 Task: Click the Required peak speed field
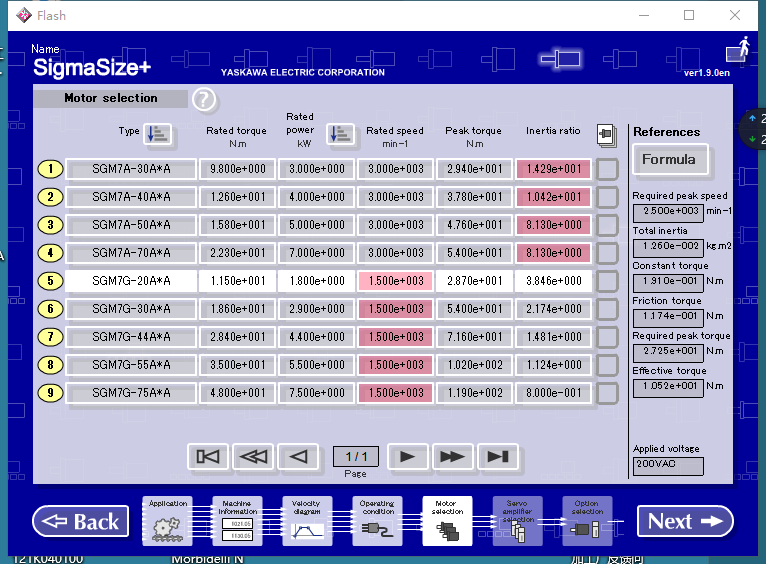pos(668,212)
